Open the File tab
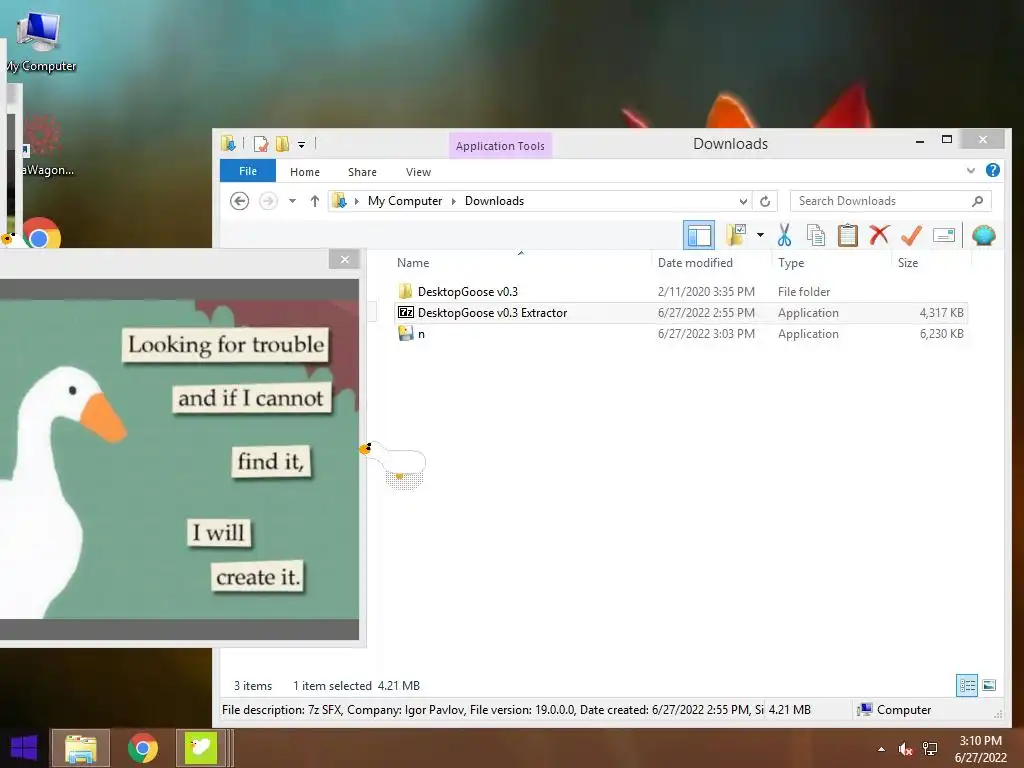Screen dimensions: 1024x768 pos(248,171)
